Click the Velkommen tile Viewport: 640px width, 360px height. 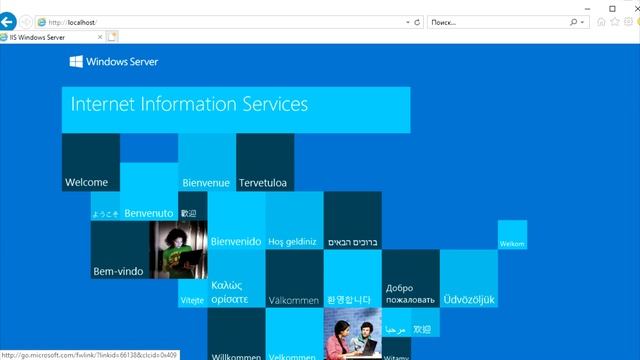tap(294, 334)
